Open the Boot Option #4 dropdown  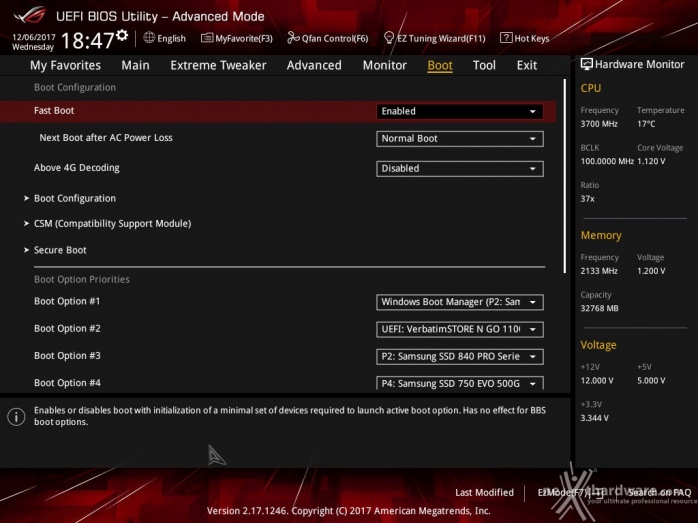tap(459, 383)
